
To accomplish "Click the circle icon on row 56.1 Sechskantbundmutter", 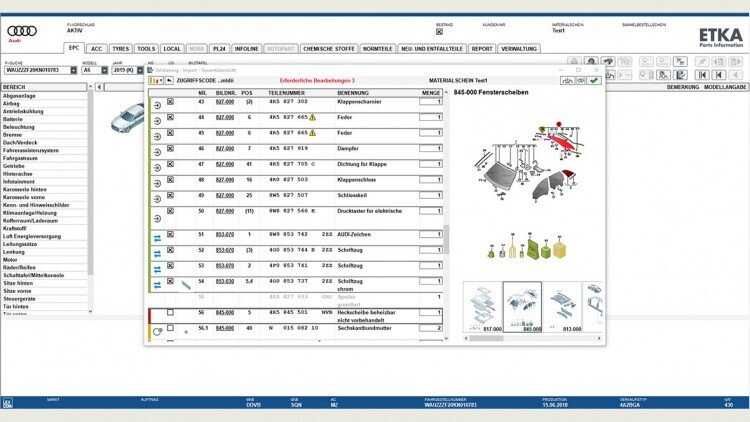I will (x=157, y=331).
